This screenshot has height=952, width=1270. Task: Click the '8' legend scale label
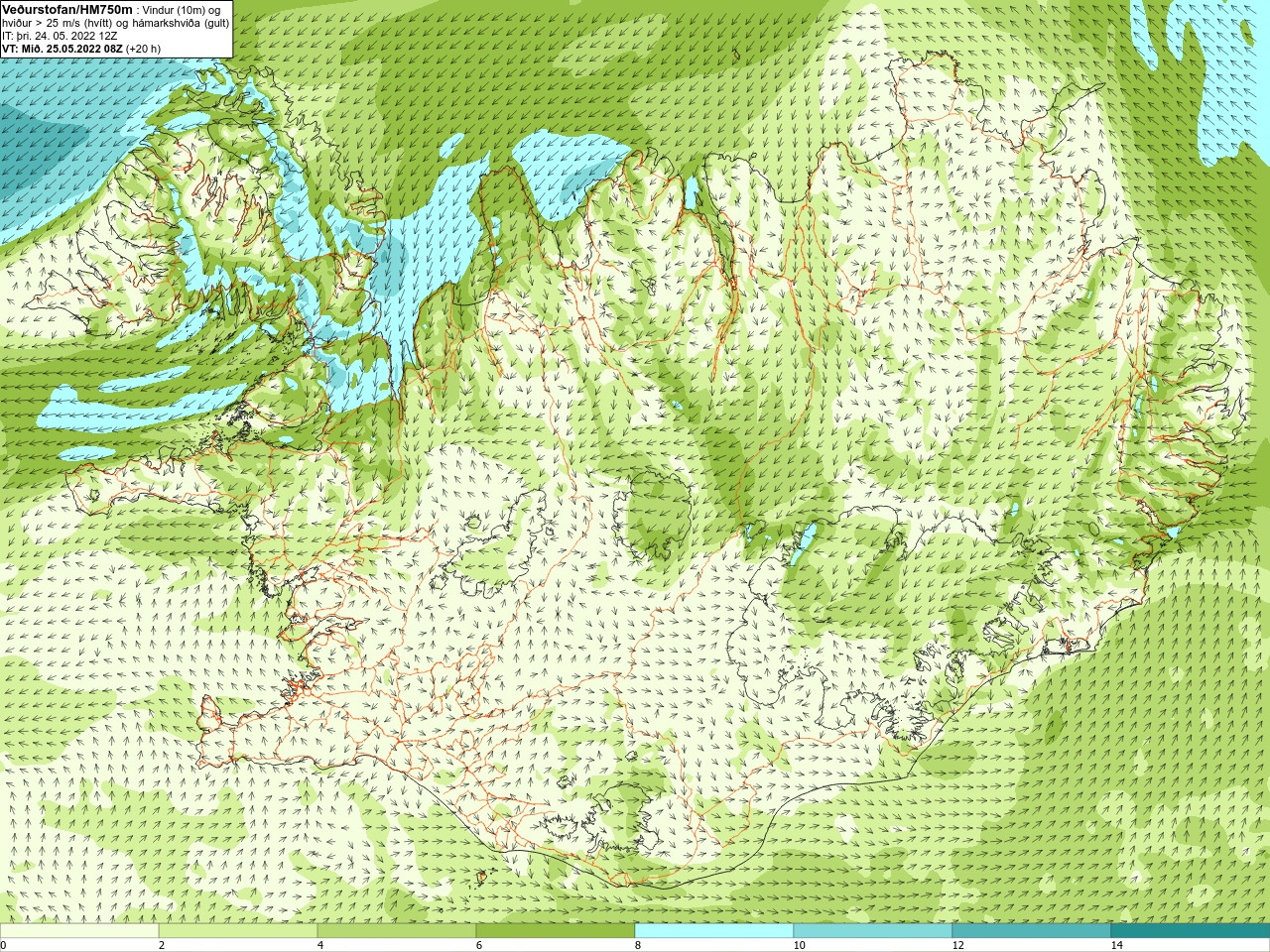click(638, 945)
